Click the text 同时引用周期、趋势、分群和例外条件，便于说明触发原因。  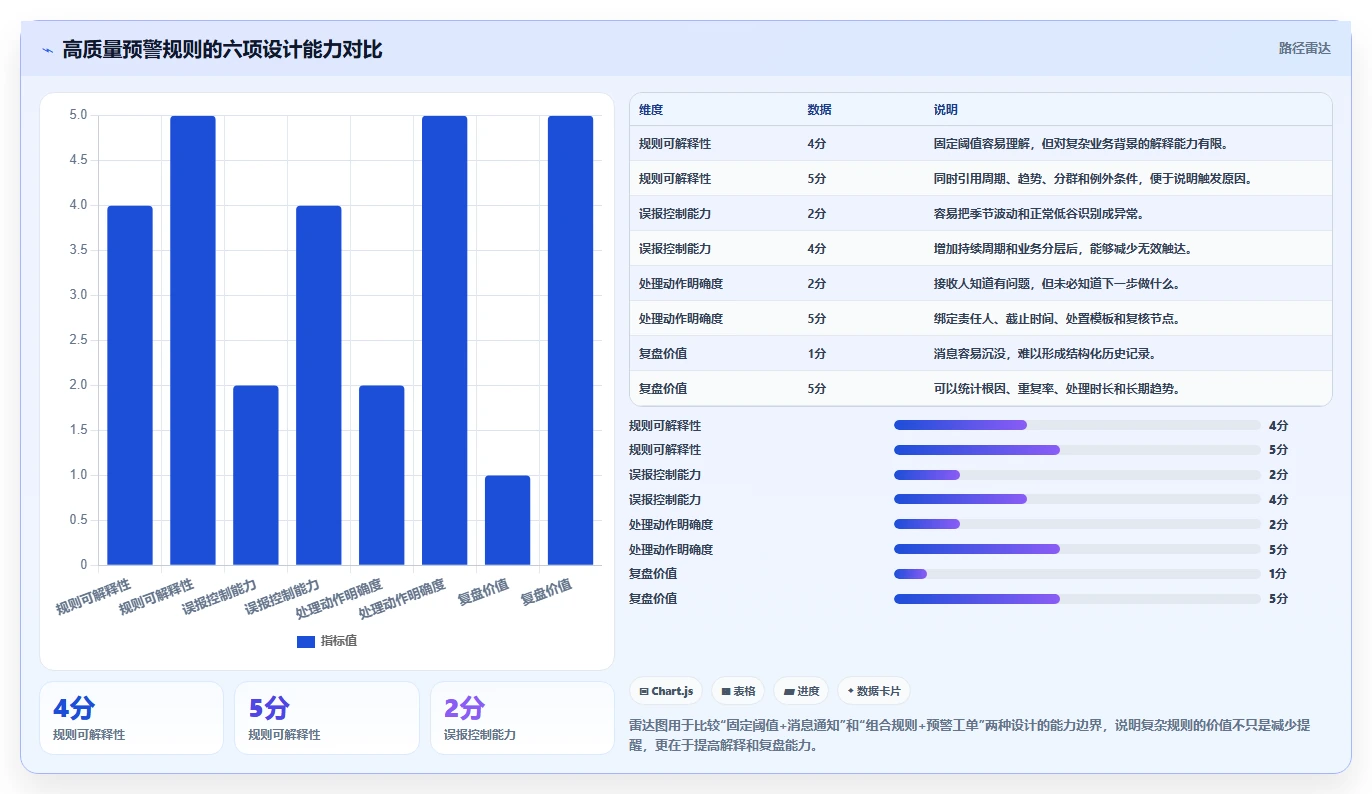1093,179
